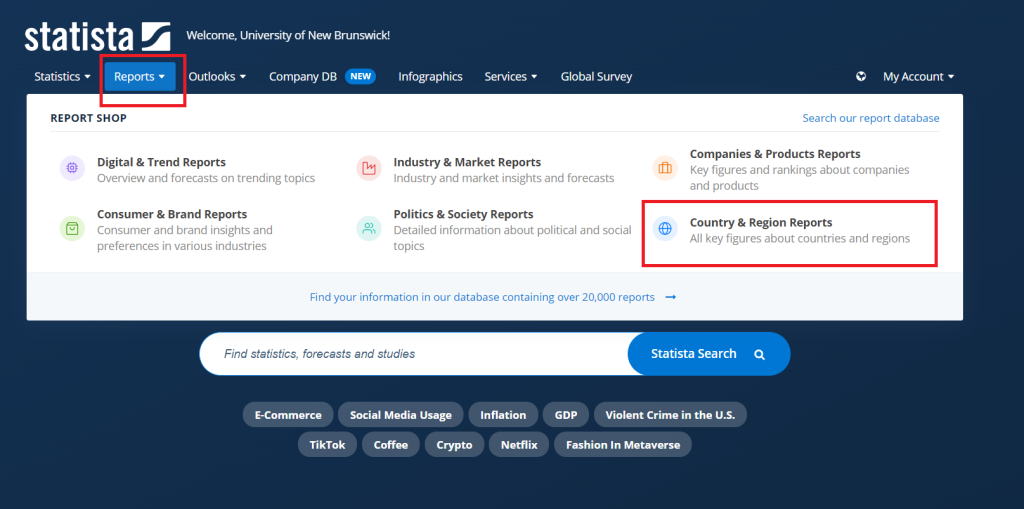Click the magnifier icon in Statista Search button
The image size is (1024, 509).
(759, 354)
